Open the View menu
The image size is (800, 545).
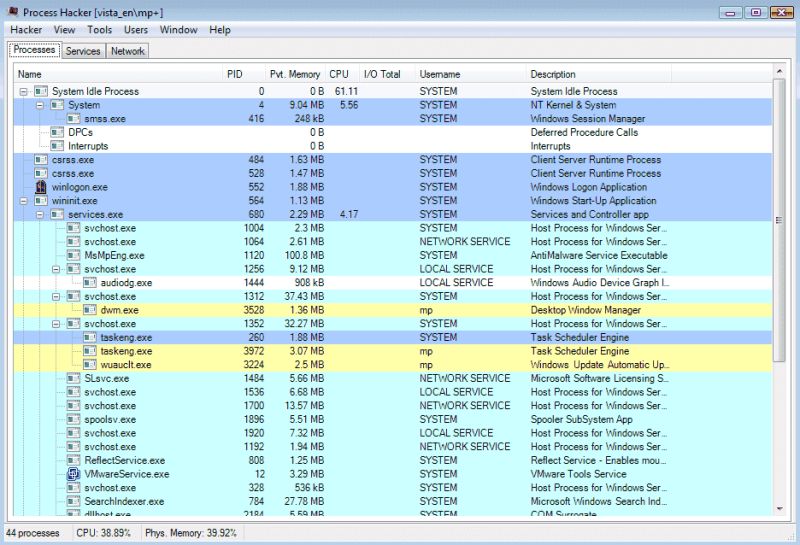point(64,30)
